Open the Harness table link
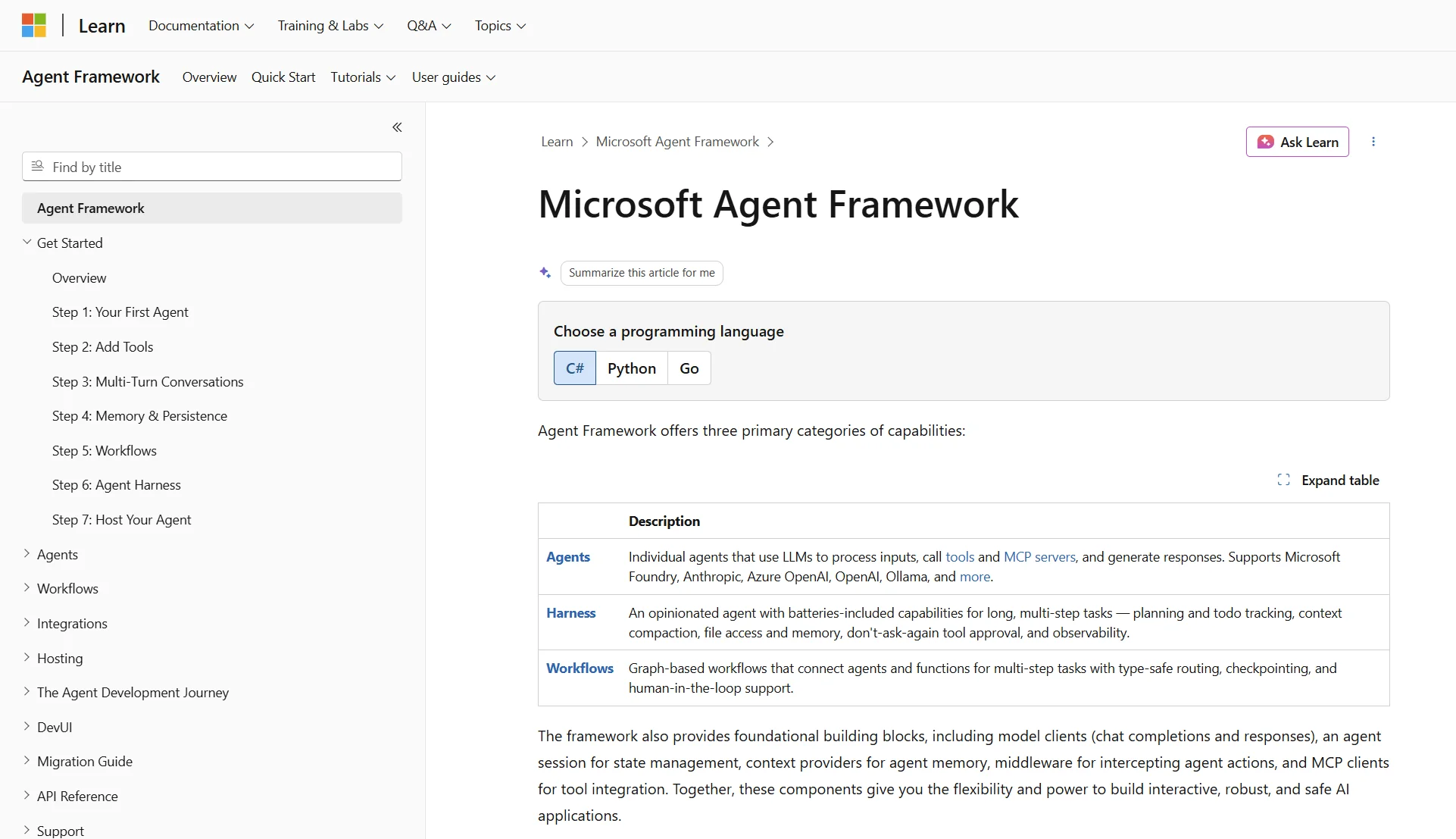The height and width of the screenshot is (839, 1456). click(x=571, y=613)
